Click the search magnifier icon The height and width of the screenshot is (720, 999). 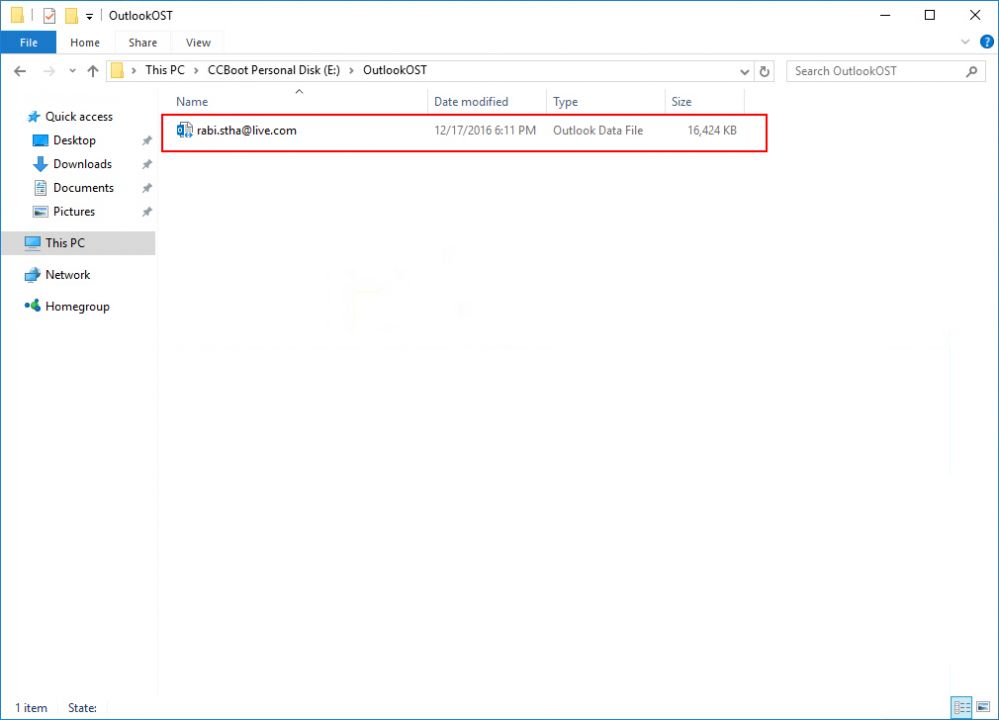coord(972,71)
